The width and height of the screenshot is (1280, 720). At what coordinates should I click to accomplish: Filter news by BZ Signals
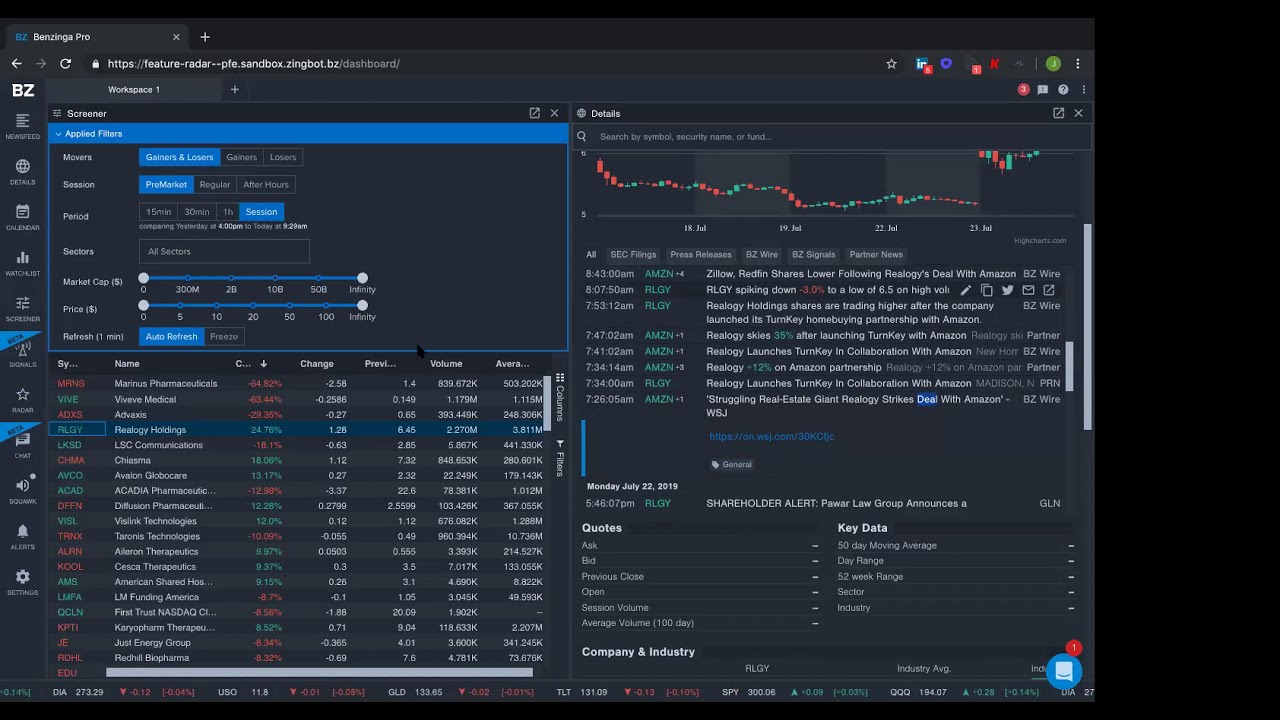click(x=814, y=255)
